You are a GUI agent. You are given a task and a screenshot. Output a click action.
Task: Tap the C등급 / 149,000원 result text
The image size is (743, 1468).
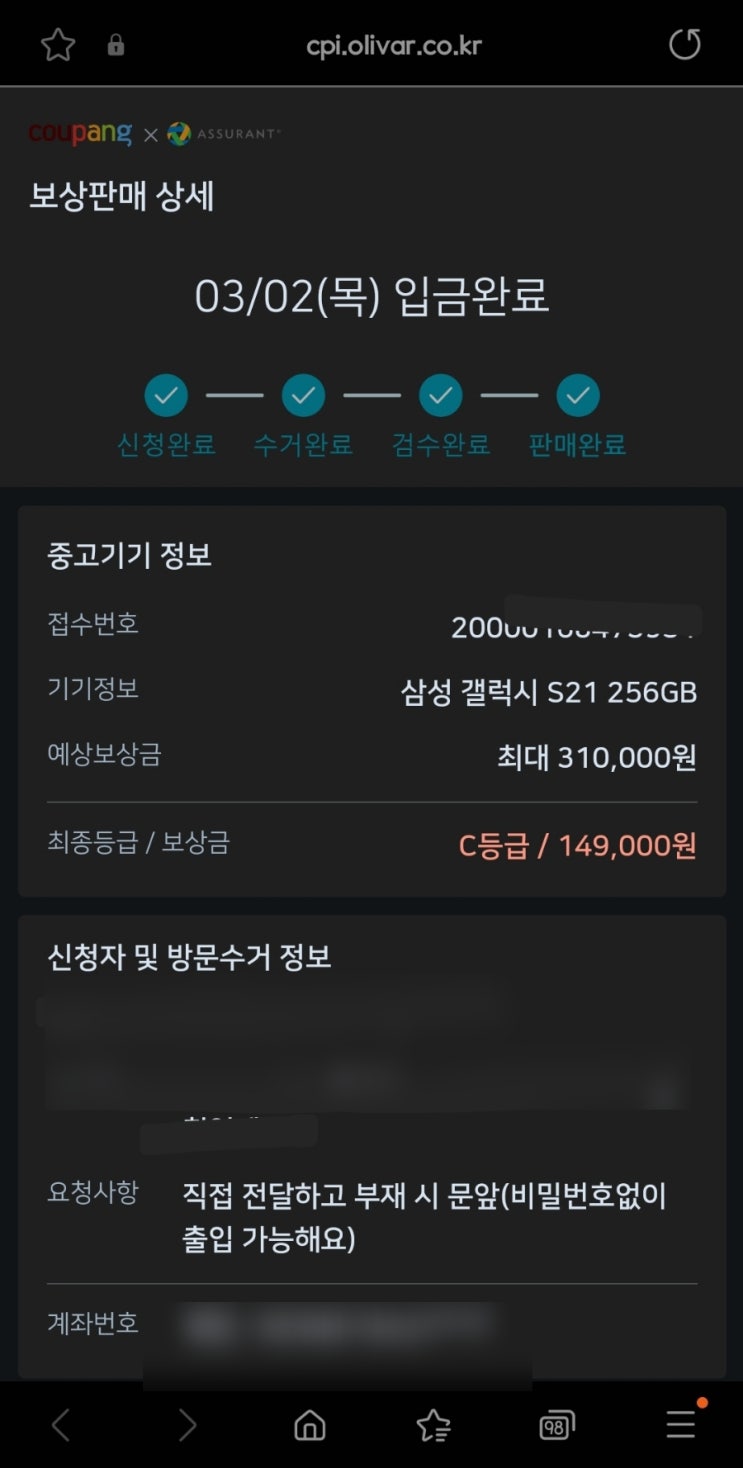click(x=577, y=846)
